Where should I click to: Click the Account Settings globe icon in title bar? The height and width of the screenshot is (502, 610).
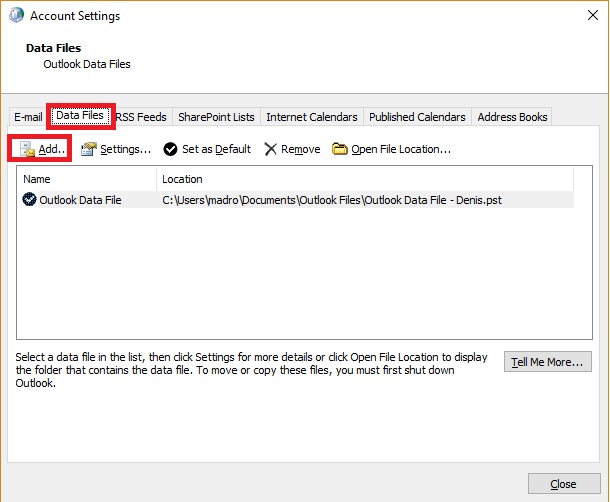(16, 16)
